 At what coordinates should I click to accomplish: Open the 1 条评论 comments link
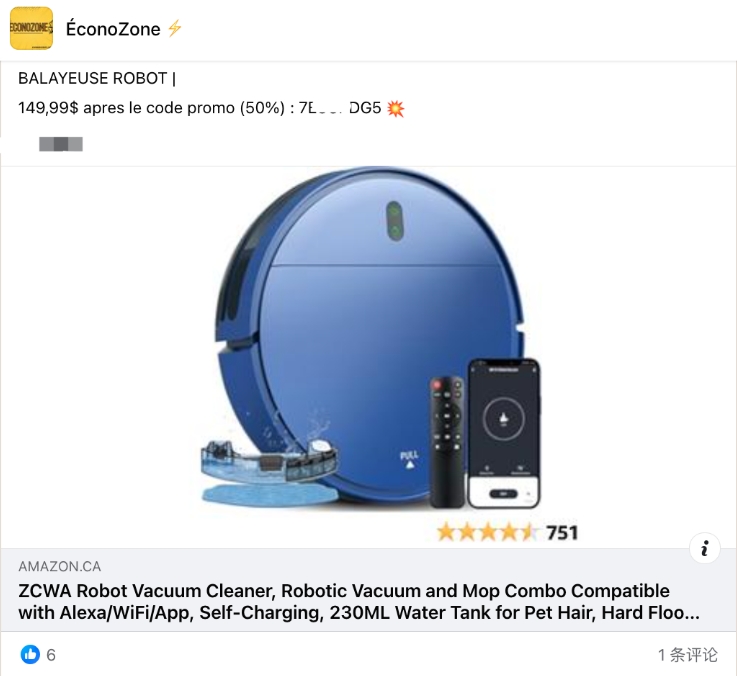[688, 655]
